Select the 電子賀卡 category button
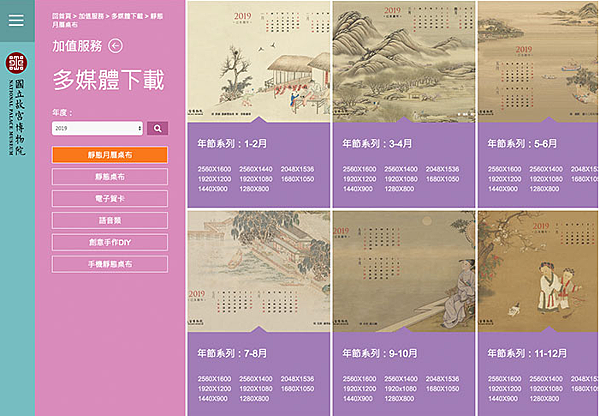 (110, 199)
